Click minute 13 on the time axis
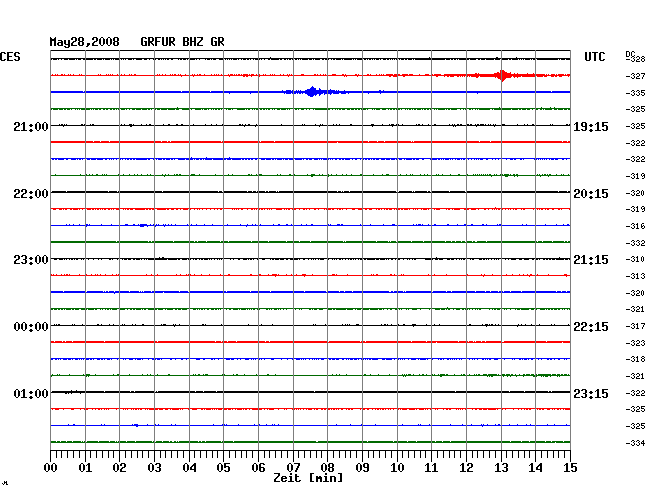Viewport: 650px width, 494px height. point(501,468)
